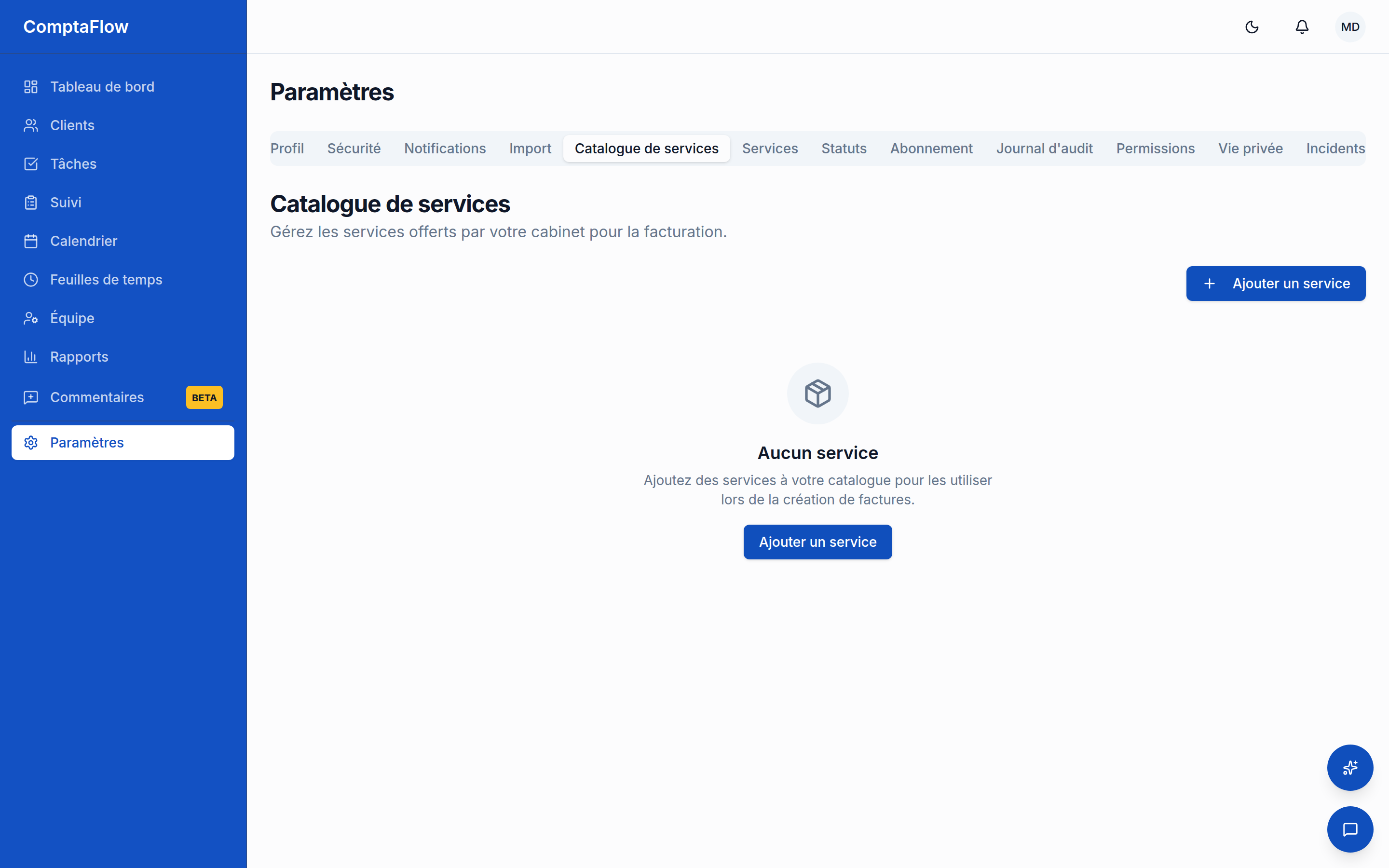Click the Aucun service heading
Image resolution: width=1389 pixels, height=868 pixels.
818,453
